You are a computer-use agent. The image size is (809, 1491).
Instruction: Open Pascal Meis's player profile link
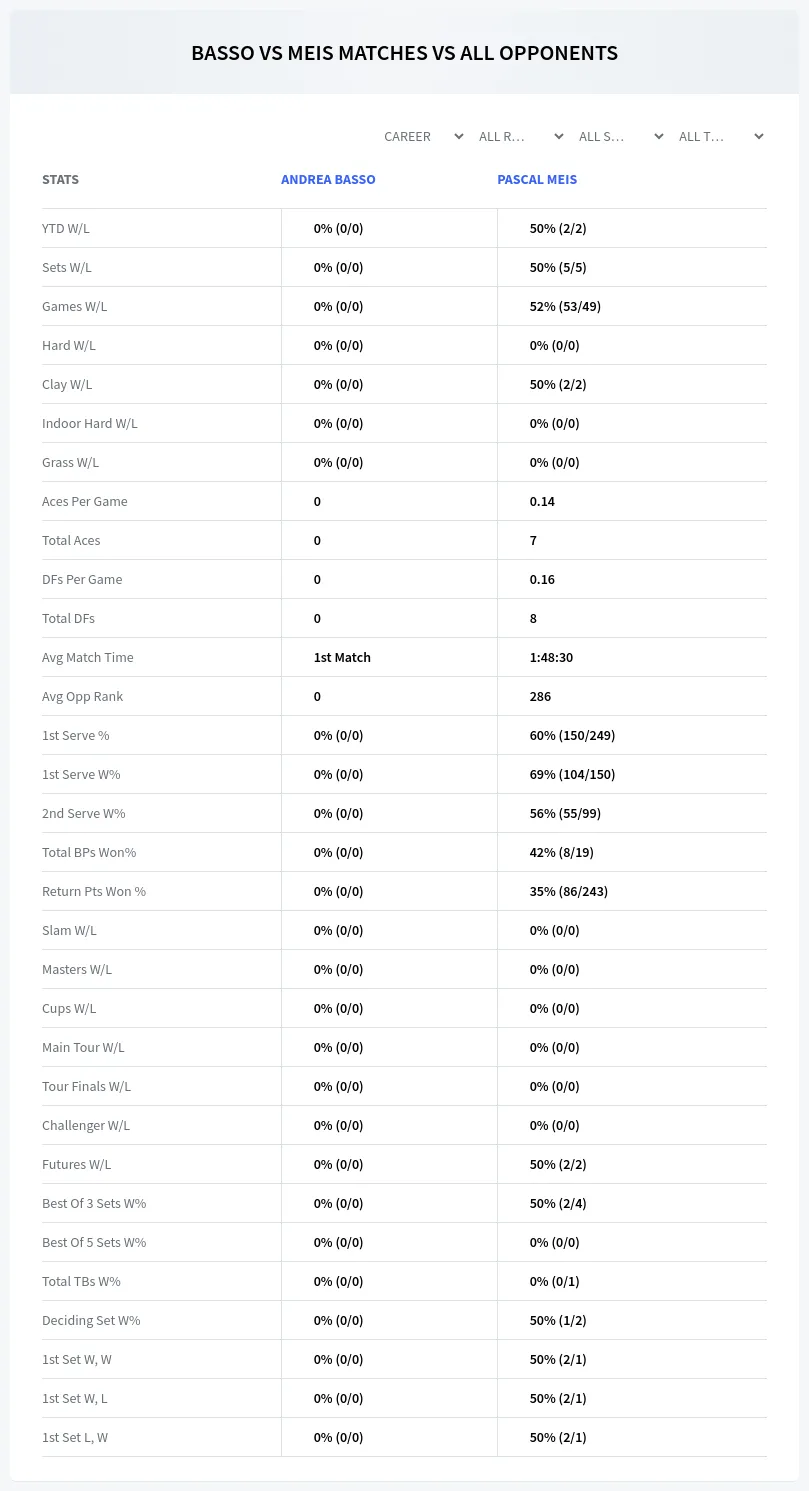click(x=537, y=180)
